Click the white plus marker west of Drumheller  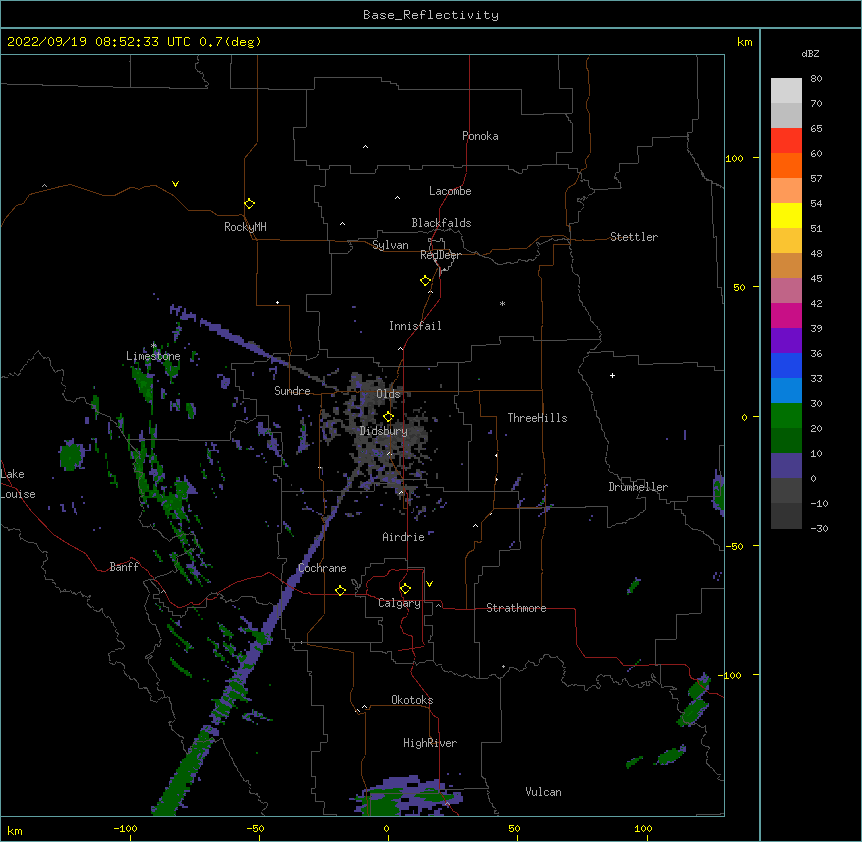pos(612,375)
